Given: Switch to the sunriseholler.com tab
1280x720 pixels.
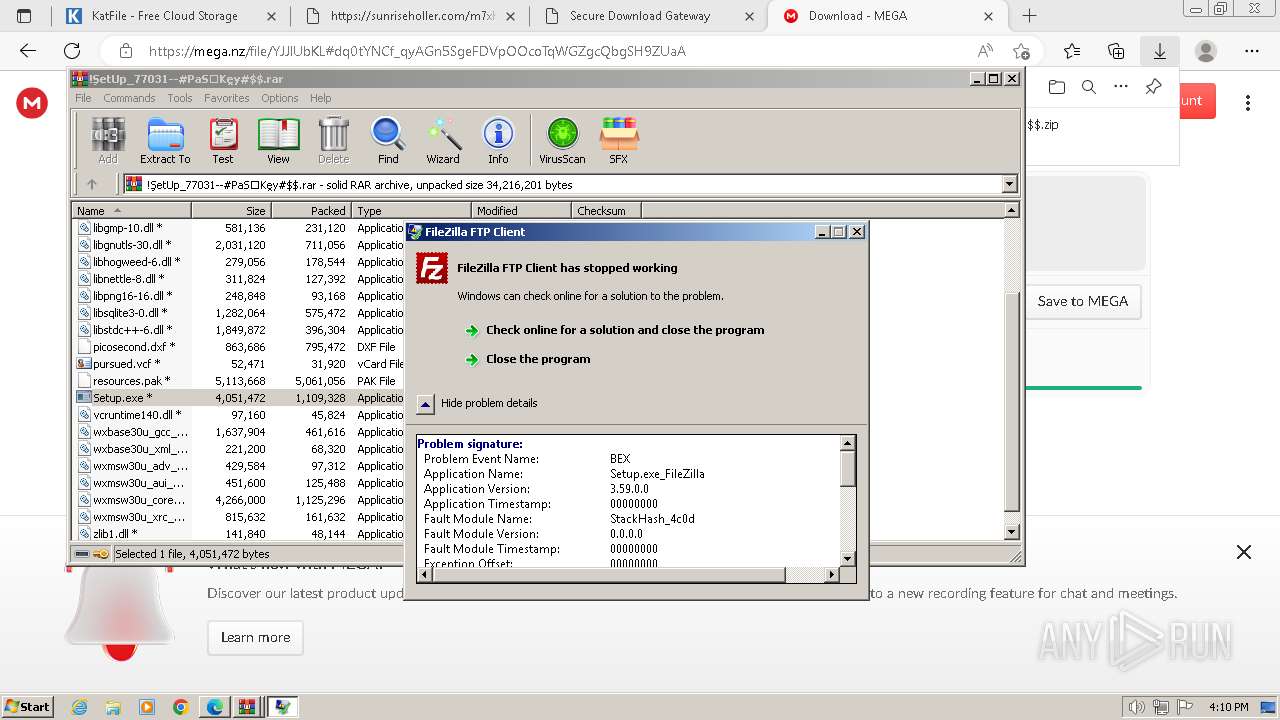Looking at the screenshot, I should pos(412,16).
